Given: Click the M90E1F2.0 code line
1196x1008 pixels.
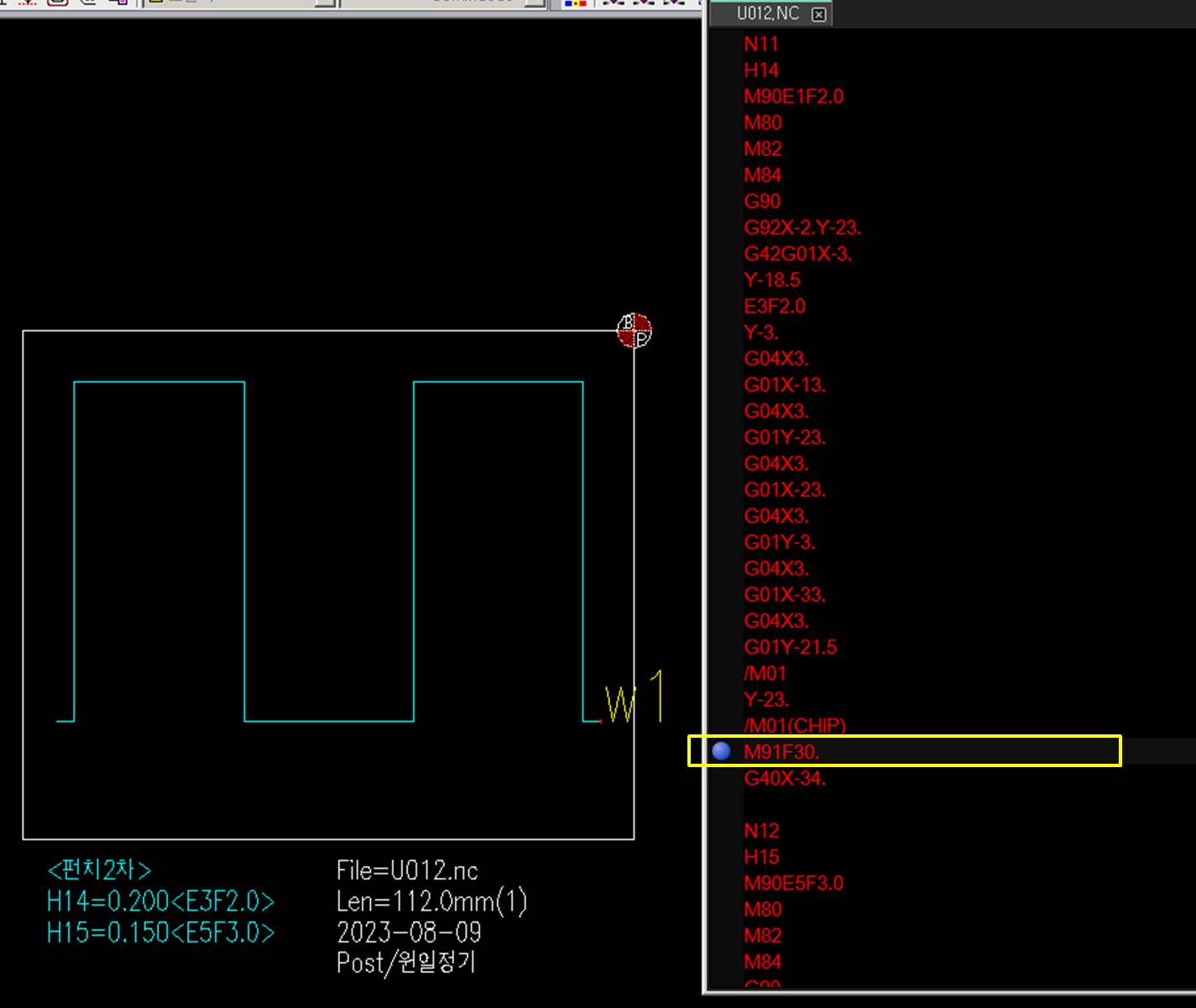Looking at the screenshot, I should [x=793, y=97].
